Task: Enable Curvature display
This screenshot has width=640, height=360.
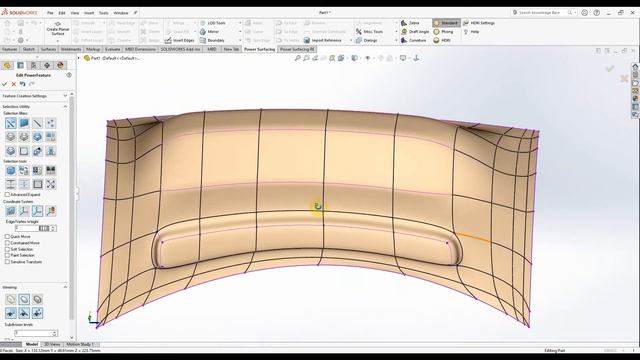Action: [413, 40]
